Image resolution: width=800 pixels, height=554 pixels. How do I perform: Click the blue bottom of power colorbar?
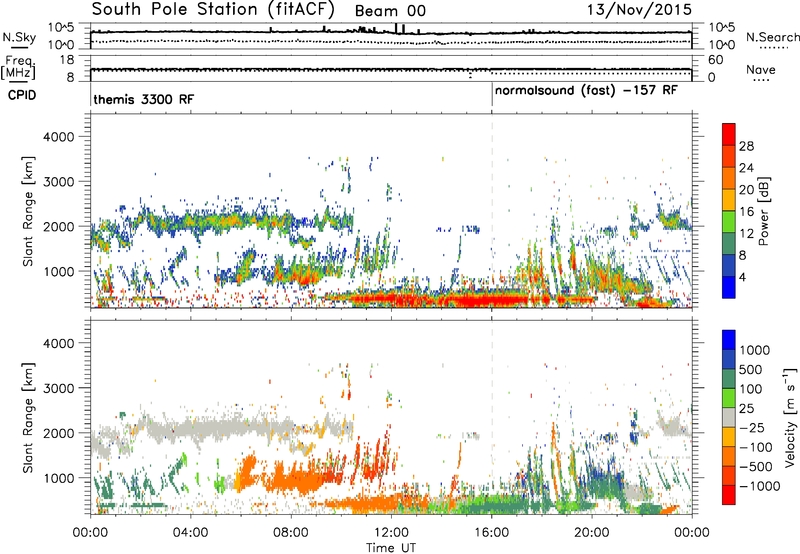tap(729, 287)
